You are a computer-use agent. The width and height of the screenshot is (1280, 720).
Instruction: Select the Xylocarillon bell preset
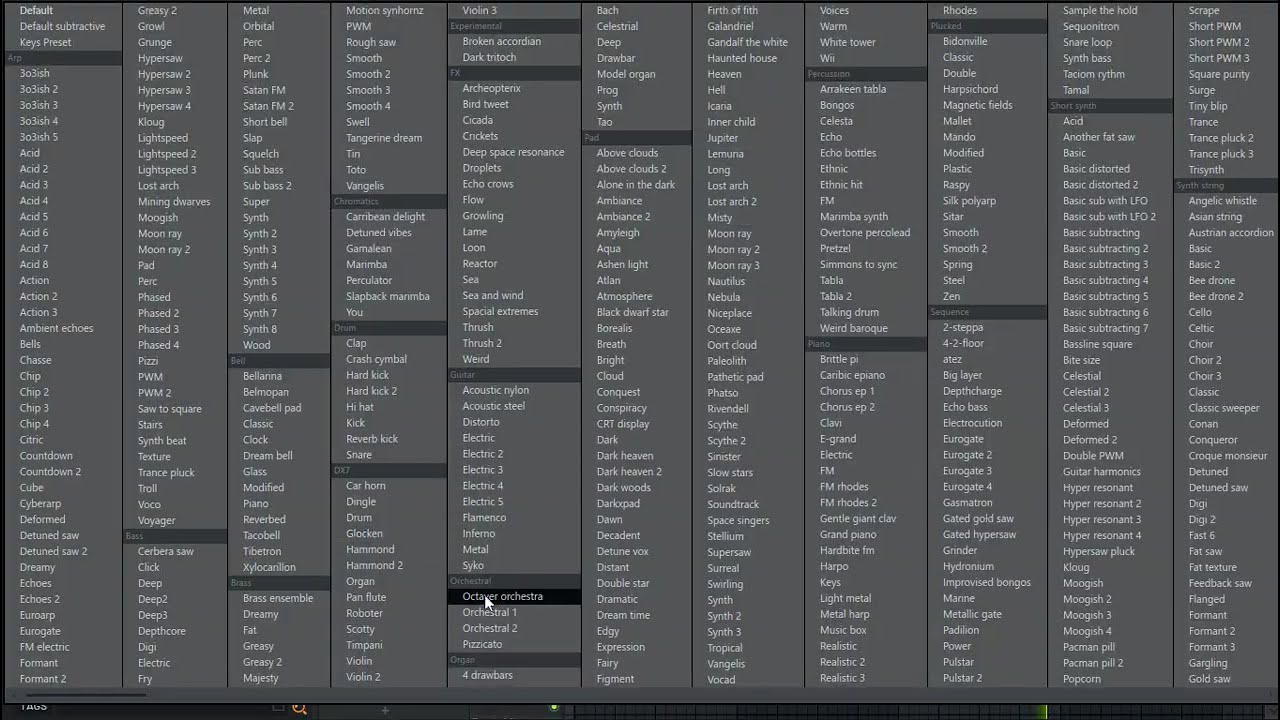[x=269, y=567]
